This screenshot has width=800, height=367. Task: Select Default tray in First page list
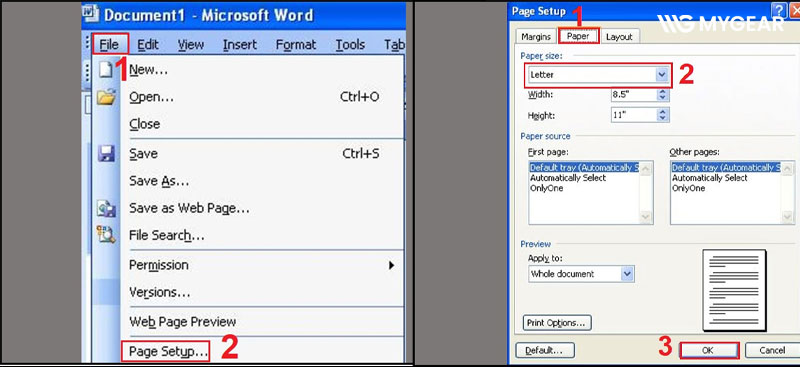584,168
